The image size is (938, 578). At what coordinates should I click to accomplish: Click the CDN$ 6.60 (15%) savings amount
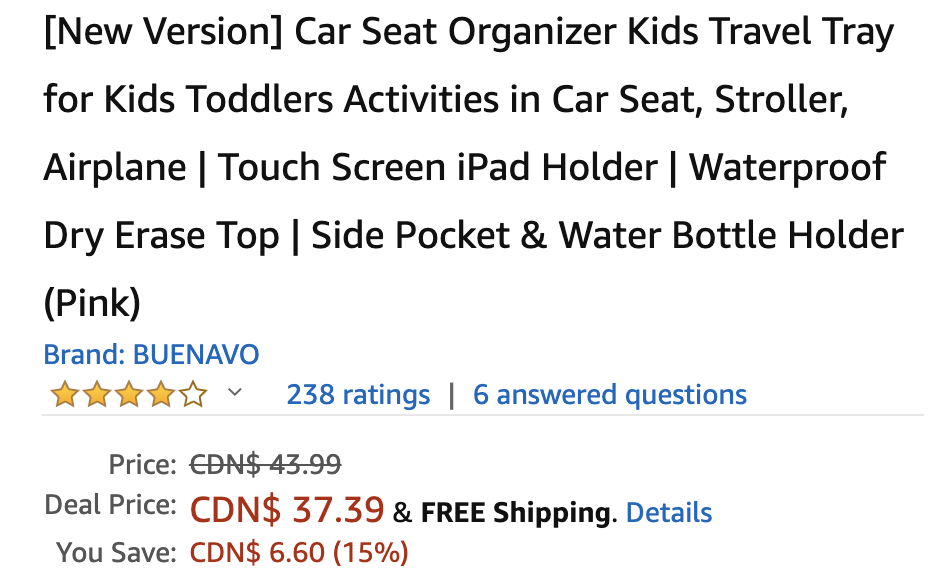click(299, 552)
